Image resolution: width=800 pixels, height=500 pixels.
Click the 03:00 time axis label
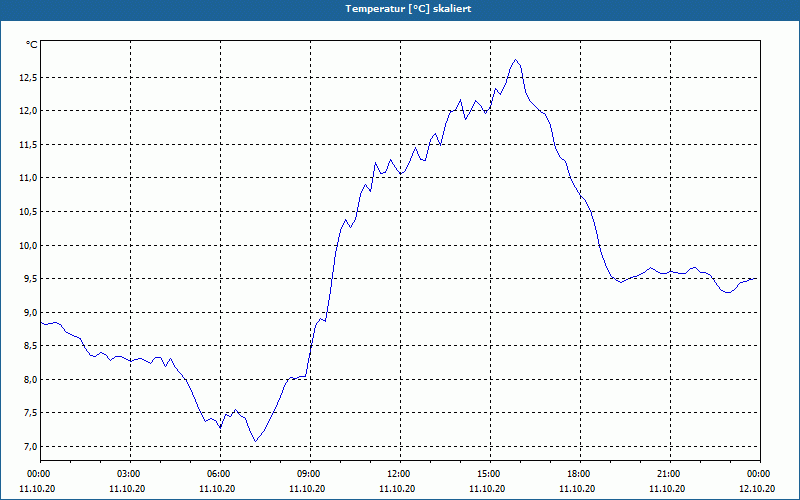131,474
